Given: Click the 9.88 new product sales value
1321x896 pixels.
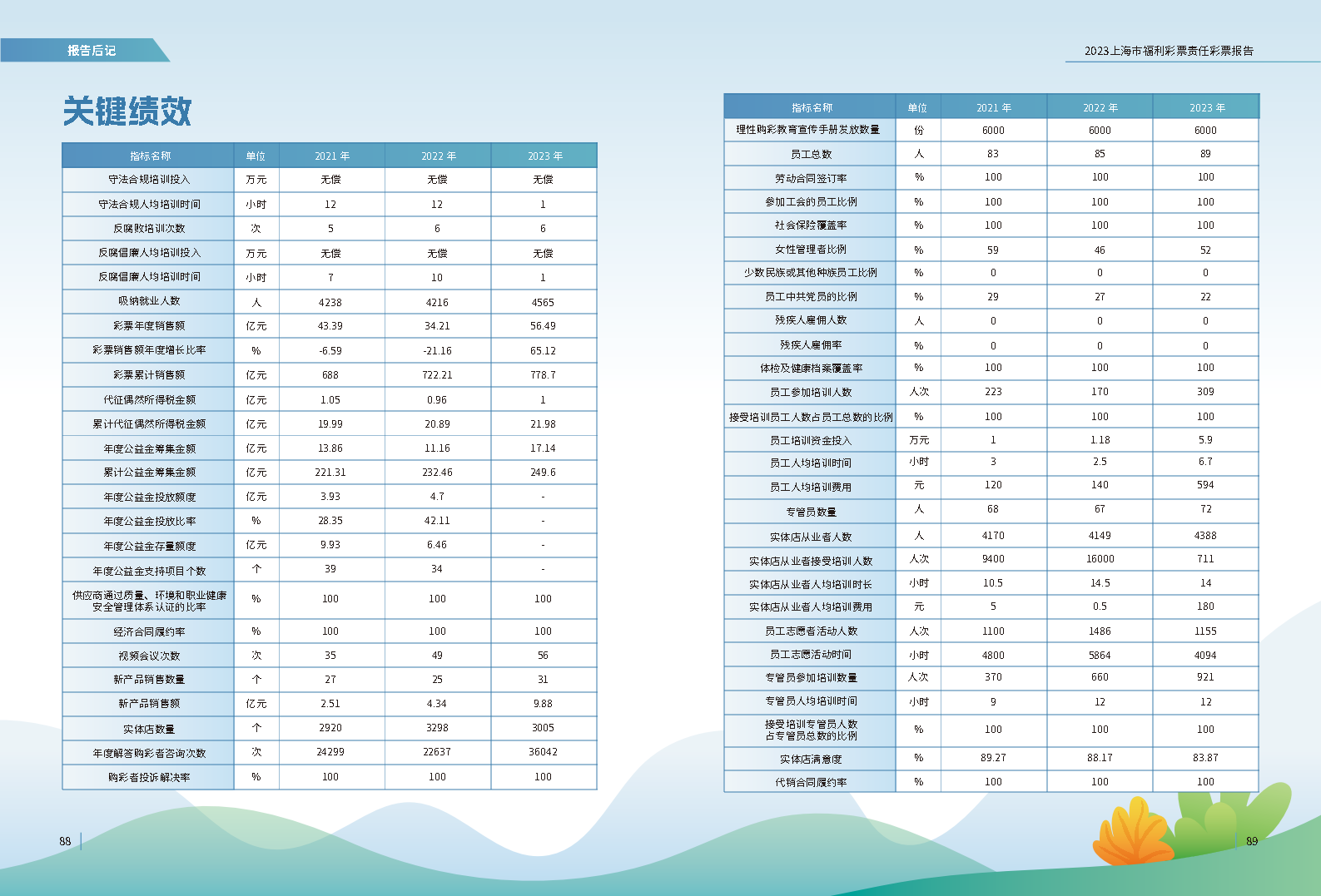Looking at the screenshot, I should point(543,704).
